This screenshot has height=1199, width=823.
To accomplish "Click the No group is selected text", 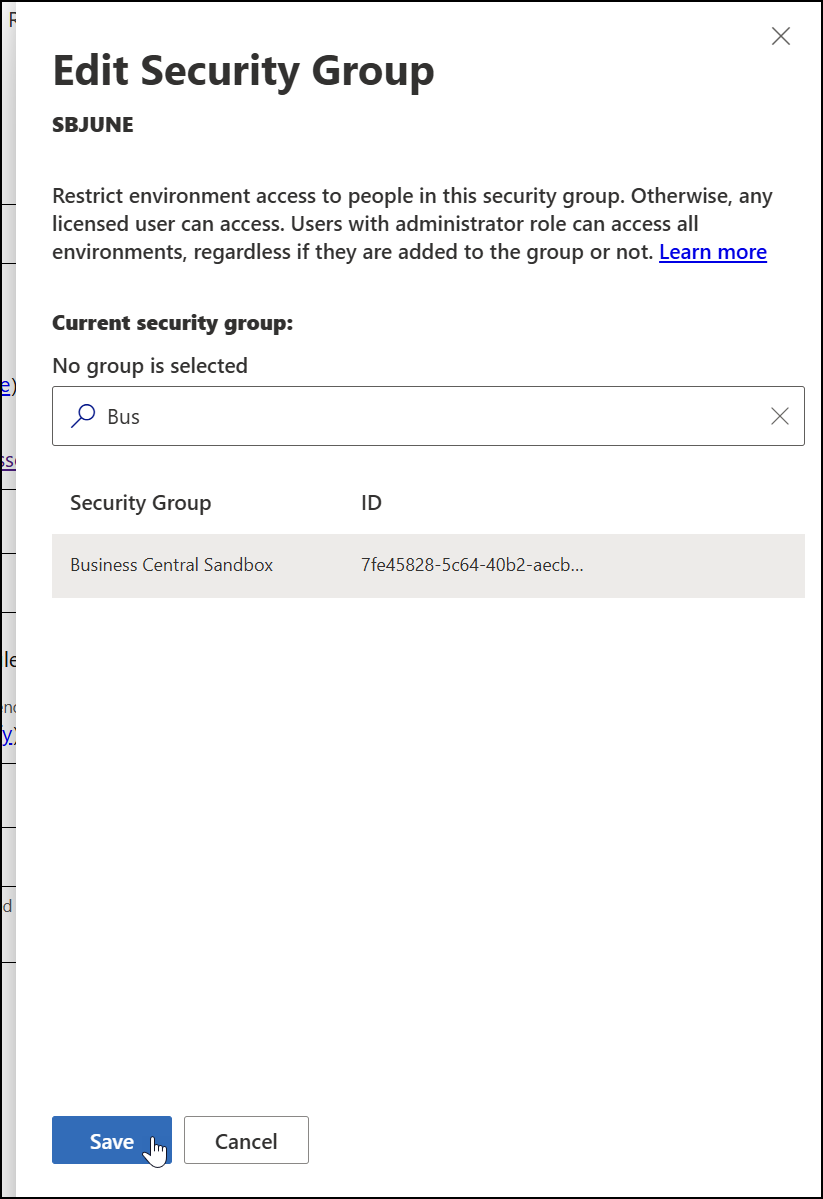I will point(150,366).
